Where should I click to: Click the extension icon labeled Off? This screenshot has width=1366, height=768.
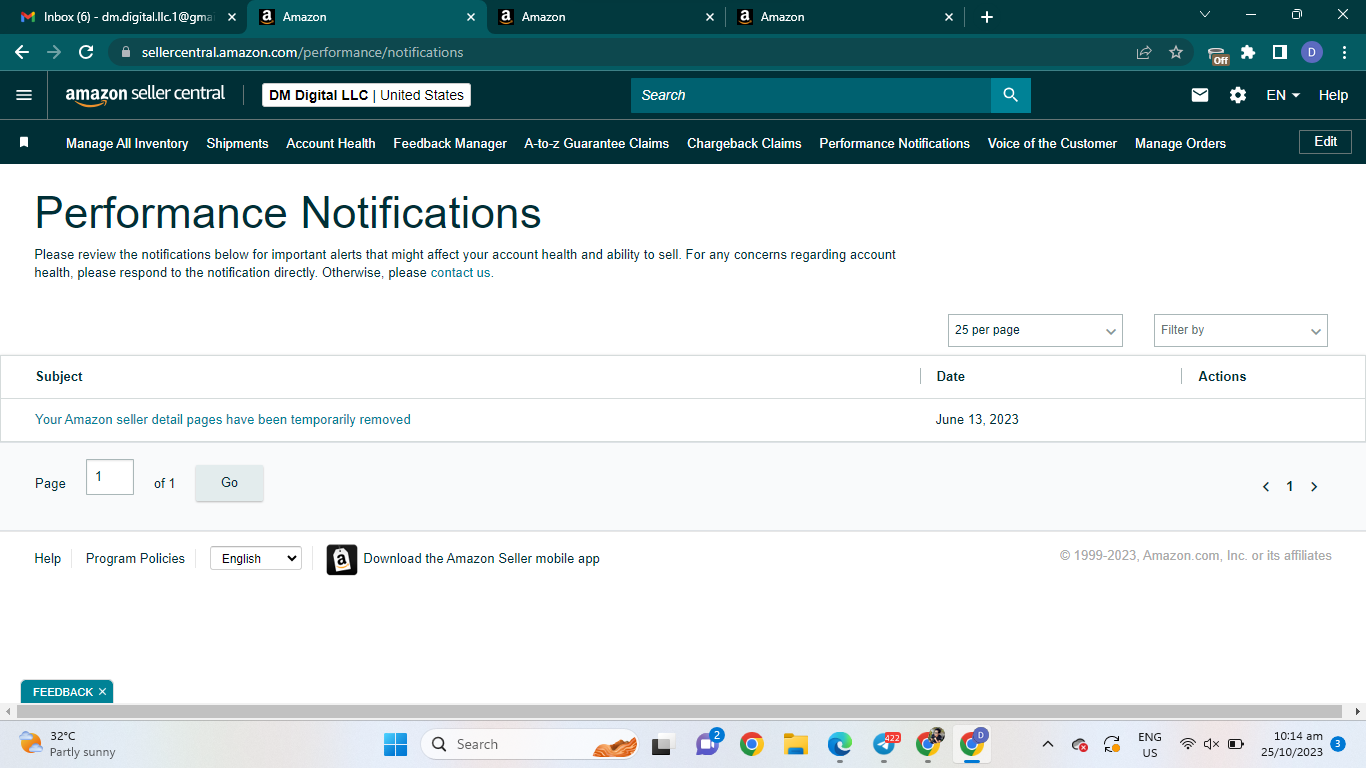point(1217,54)
